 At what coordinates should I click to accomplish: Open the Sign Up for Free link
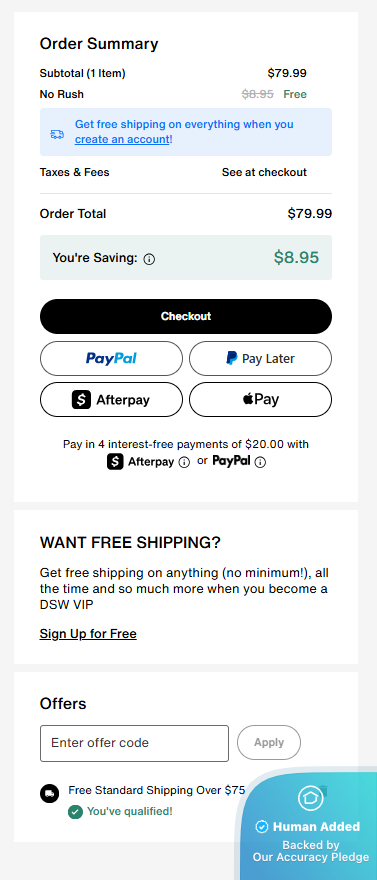88,634
